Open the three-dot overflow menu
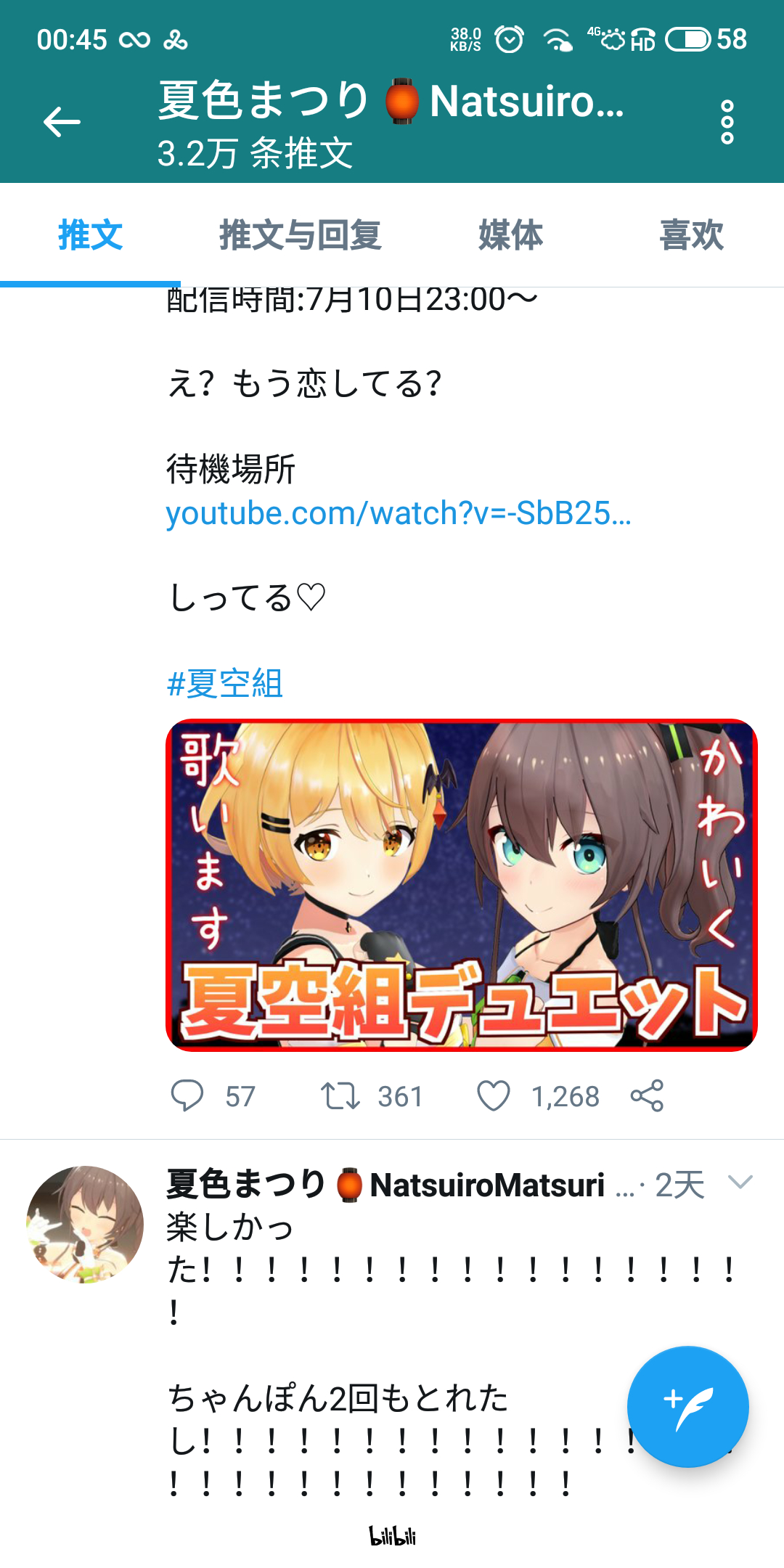 [x=727, y=122]
